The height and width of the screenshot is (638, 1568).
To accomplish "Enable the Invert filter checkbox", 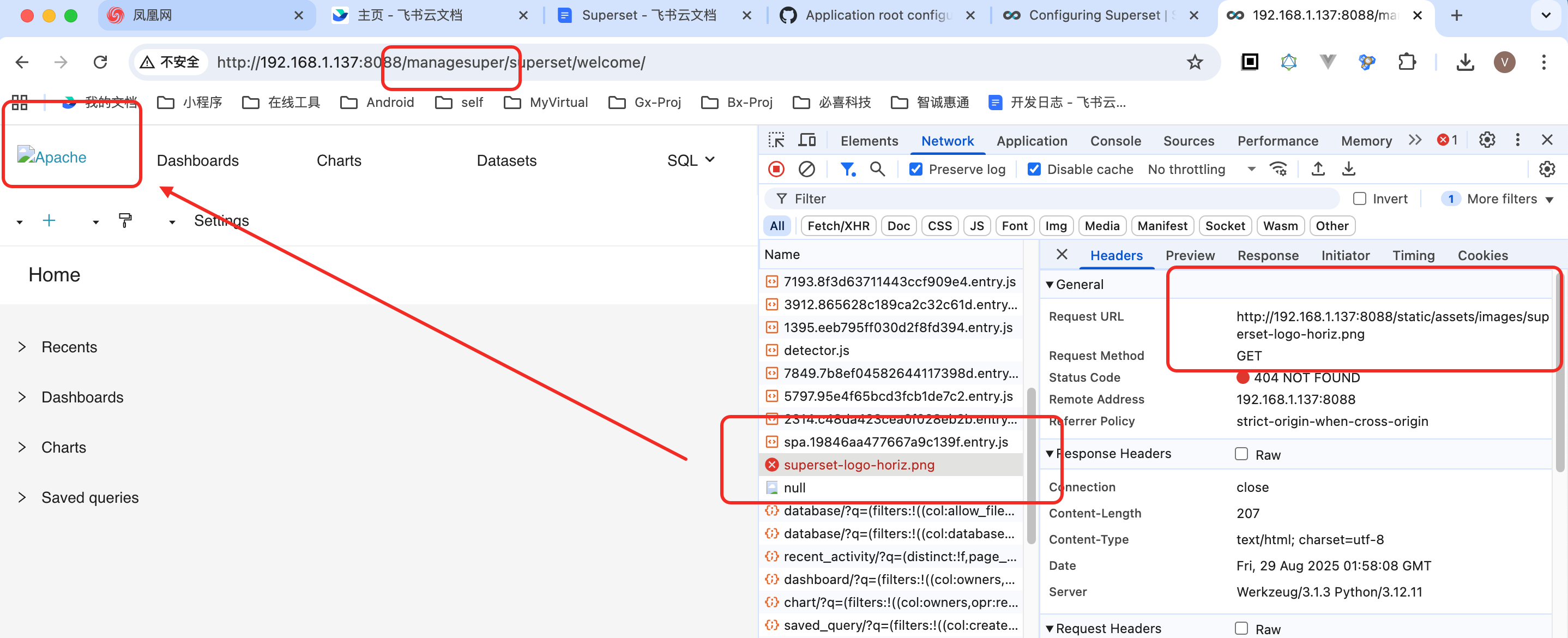I will click(x=1359, y=198).
